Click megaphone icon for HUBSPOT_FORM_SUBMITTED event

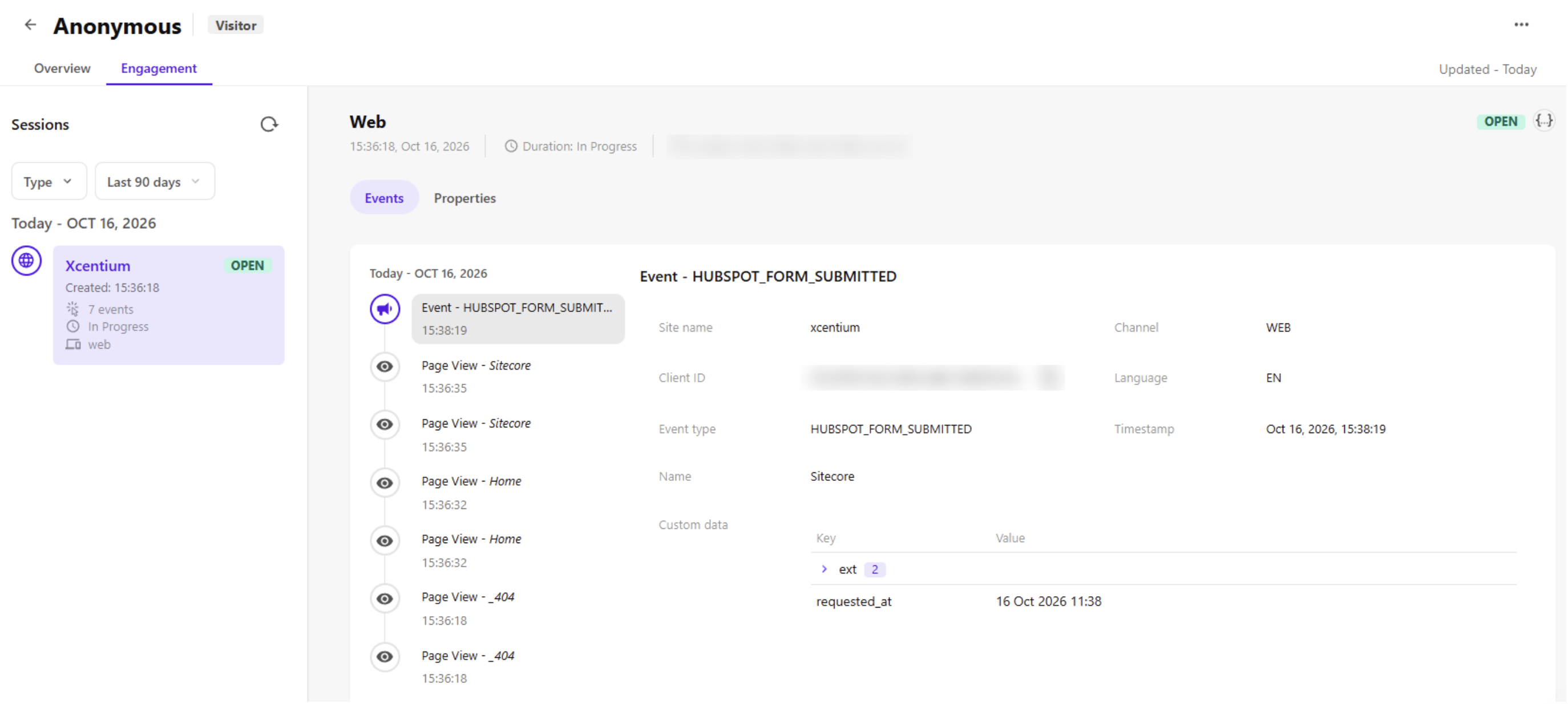click(385, 309)
